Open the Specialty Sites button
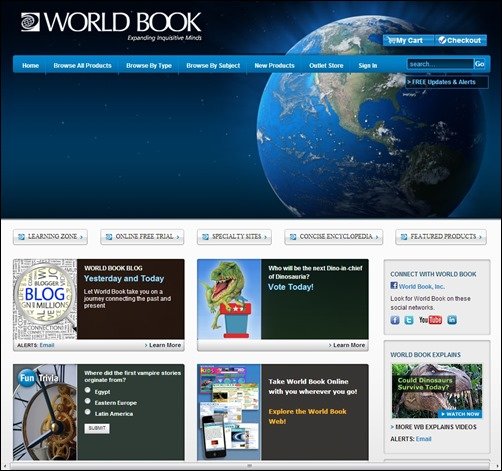 pyautogui.click(x=234, y=237)
